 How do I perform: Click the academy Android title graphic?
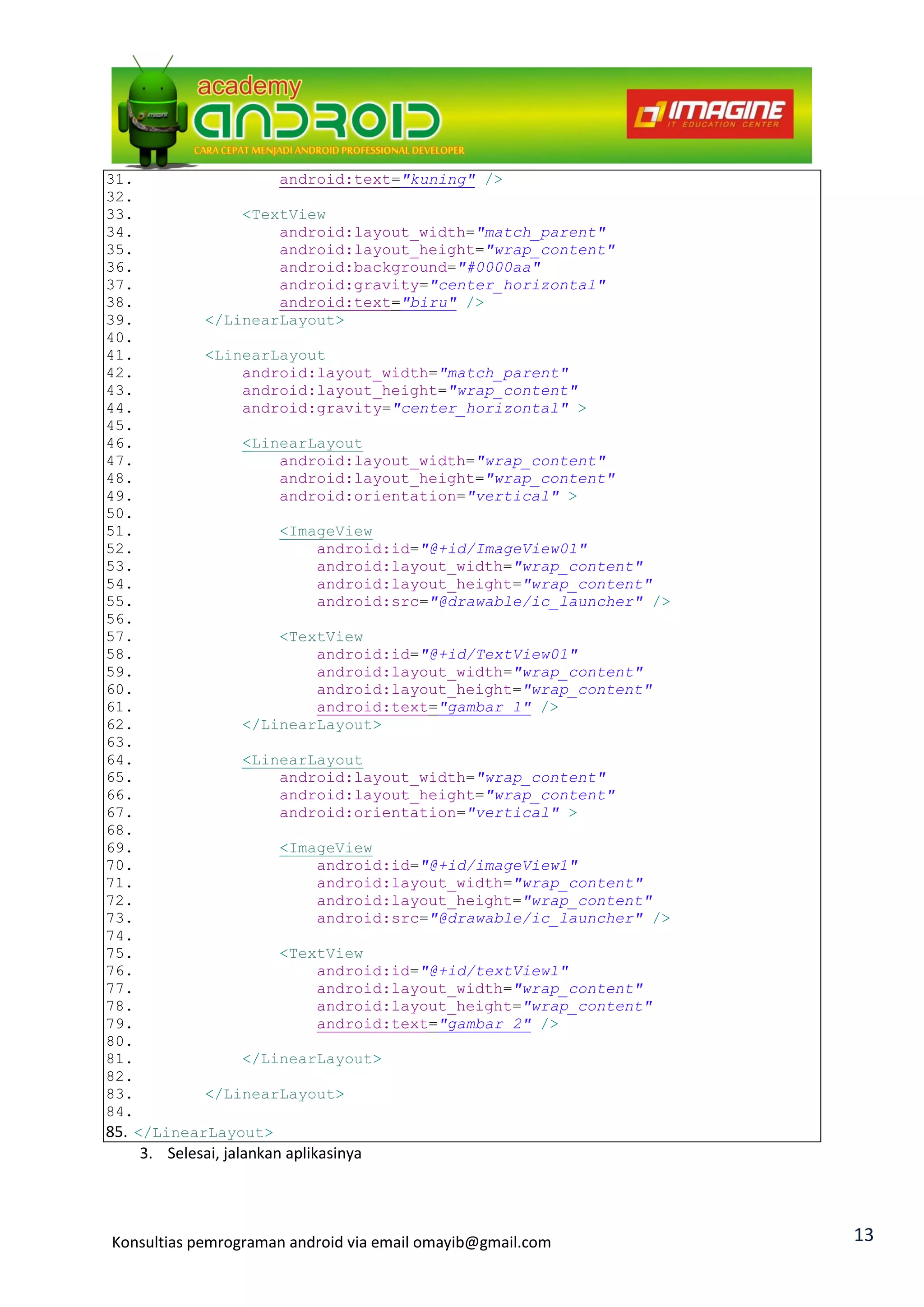(x=317, y=109)
